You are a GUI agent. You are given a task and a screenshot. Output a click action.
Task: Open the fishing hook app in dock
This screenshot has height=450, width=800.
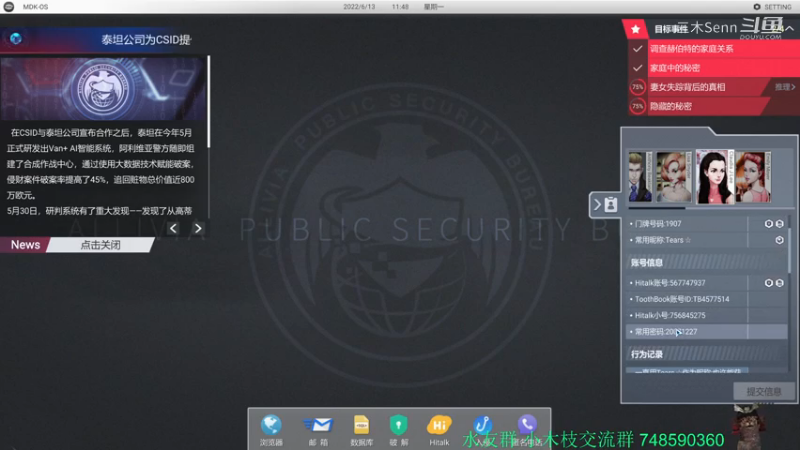click(x=482, y=426)
